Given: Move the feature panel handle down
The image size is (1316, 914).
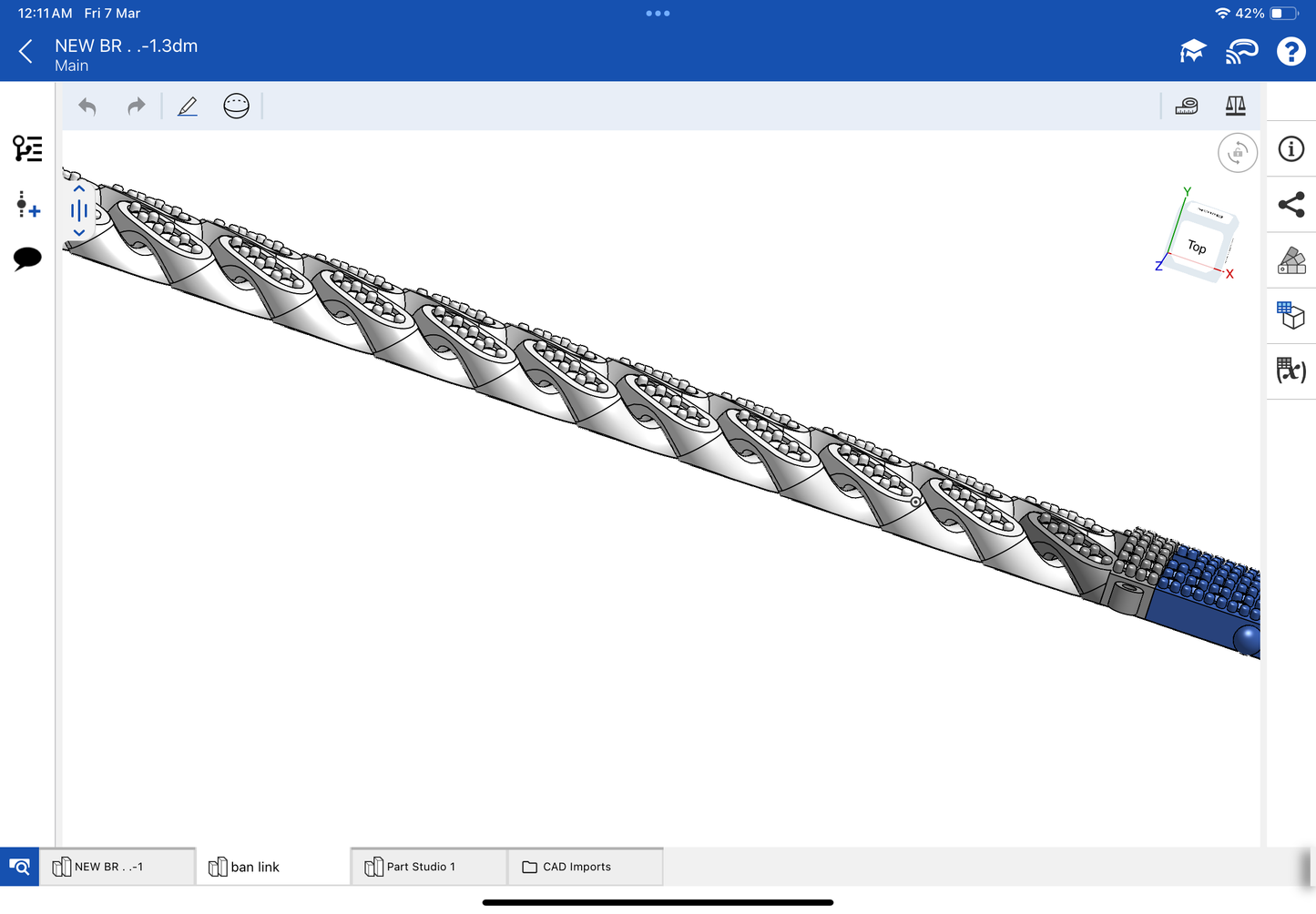Looking at the screenshot, I should pyautogui.click(x=79, y=233).
